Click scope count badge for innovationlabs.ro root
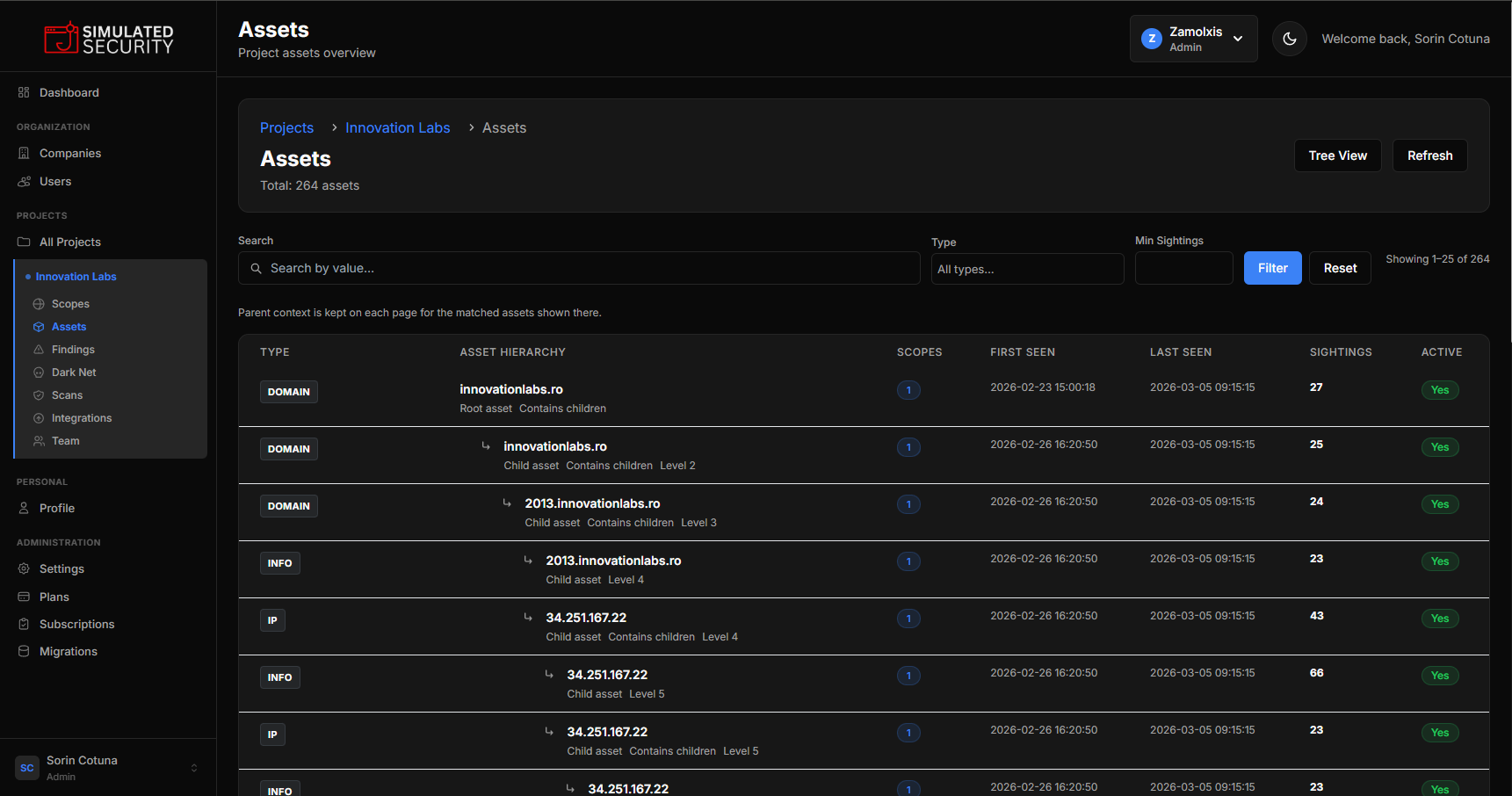The image size is (1512, 796). tap(908, 390)
